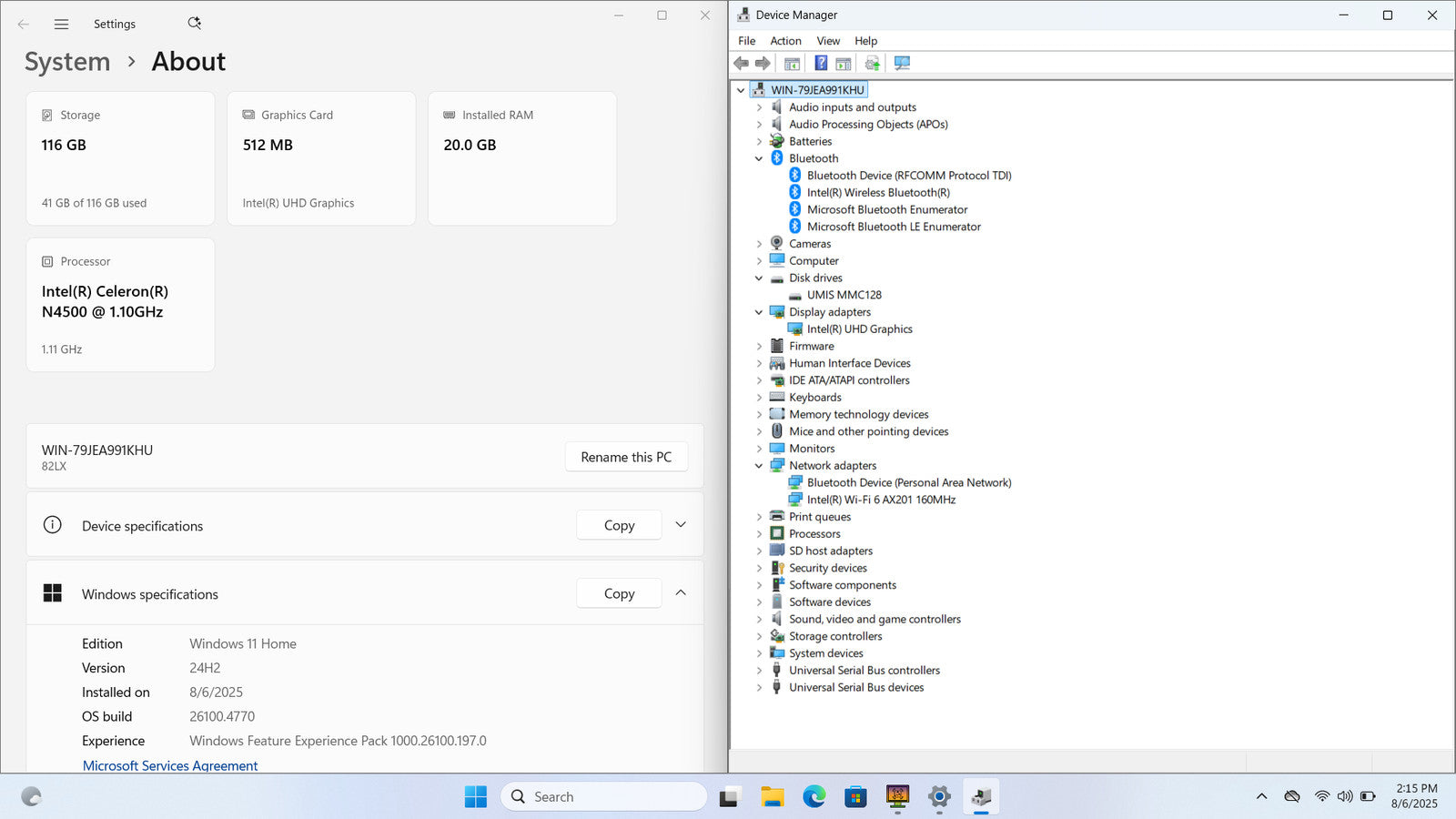Select the Keyboards category
Image resolution: width=1456 pixels, height=819 pixels.
pyautogui.click(x=815, y=398)
